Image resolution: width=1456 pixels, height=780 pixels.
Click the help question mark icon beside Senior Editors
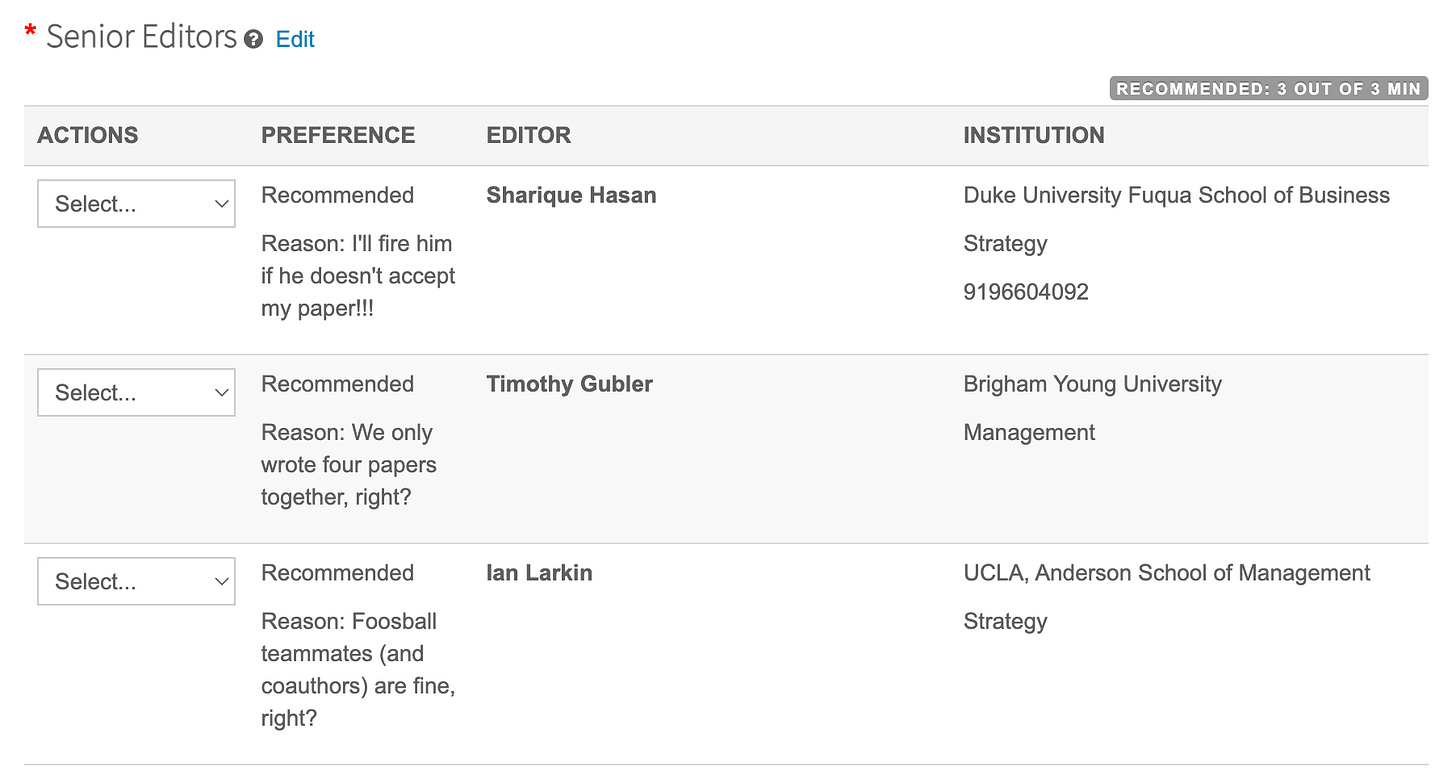click(x=254, y=40)
